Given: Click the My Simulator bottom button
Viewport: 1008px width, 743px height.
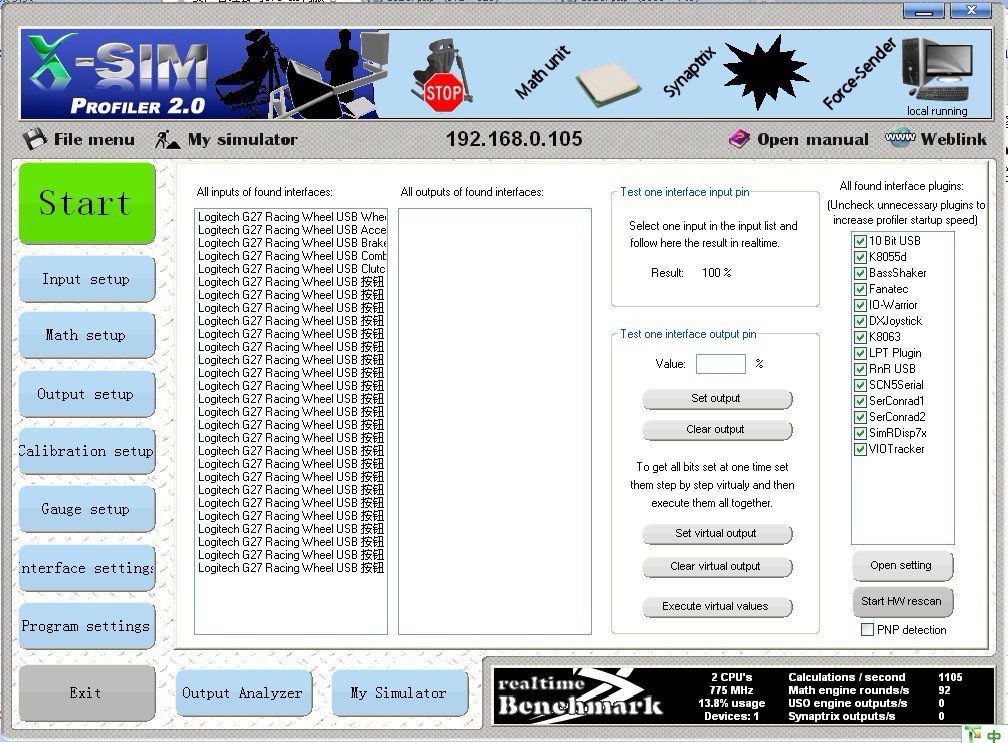Looking at the screenshot, I should point(399,693).
